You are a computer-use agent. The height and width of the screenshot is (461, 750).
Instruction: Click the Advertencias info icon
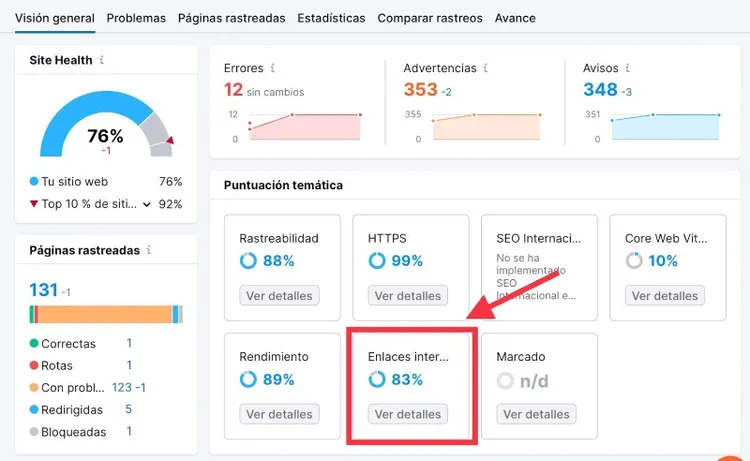[485, 68]
